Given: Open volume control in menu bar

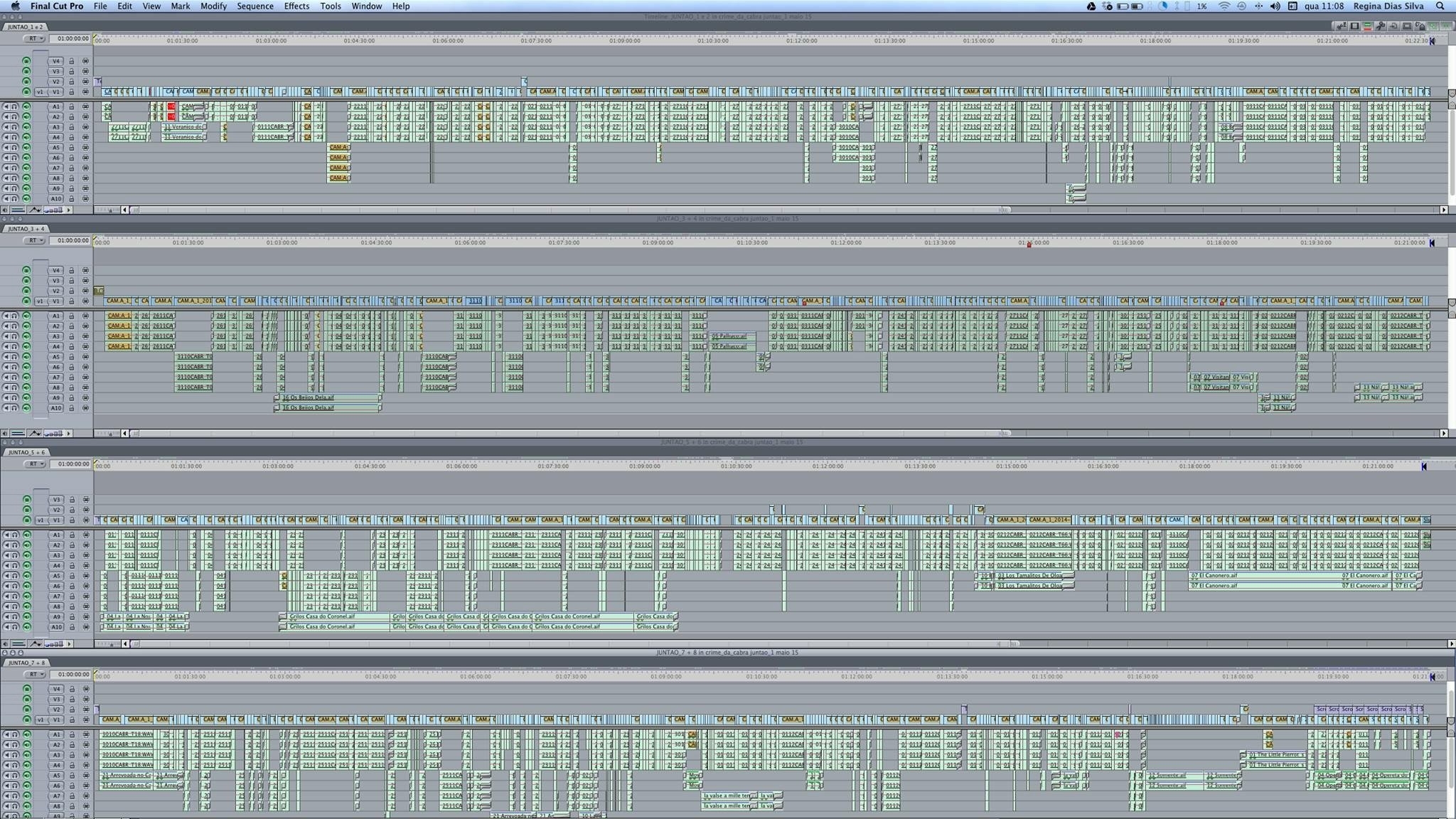Looking at the screenshot, I should pos(1275,6).
